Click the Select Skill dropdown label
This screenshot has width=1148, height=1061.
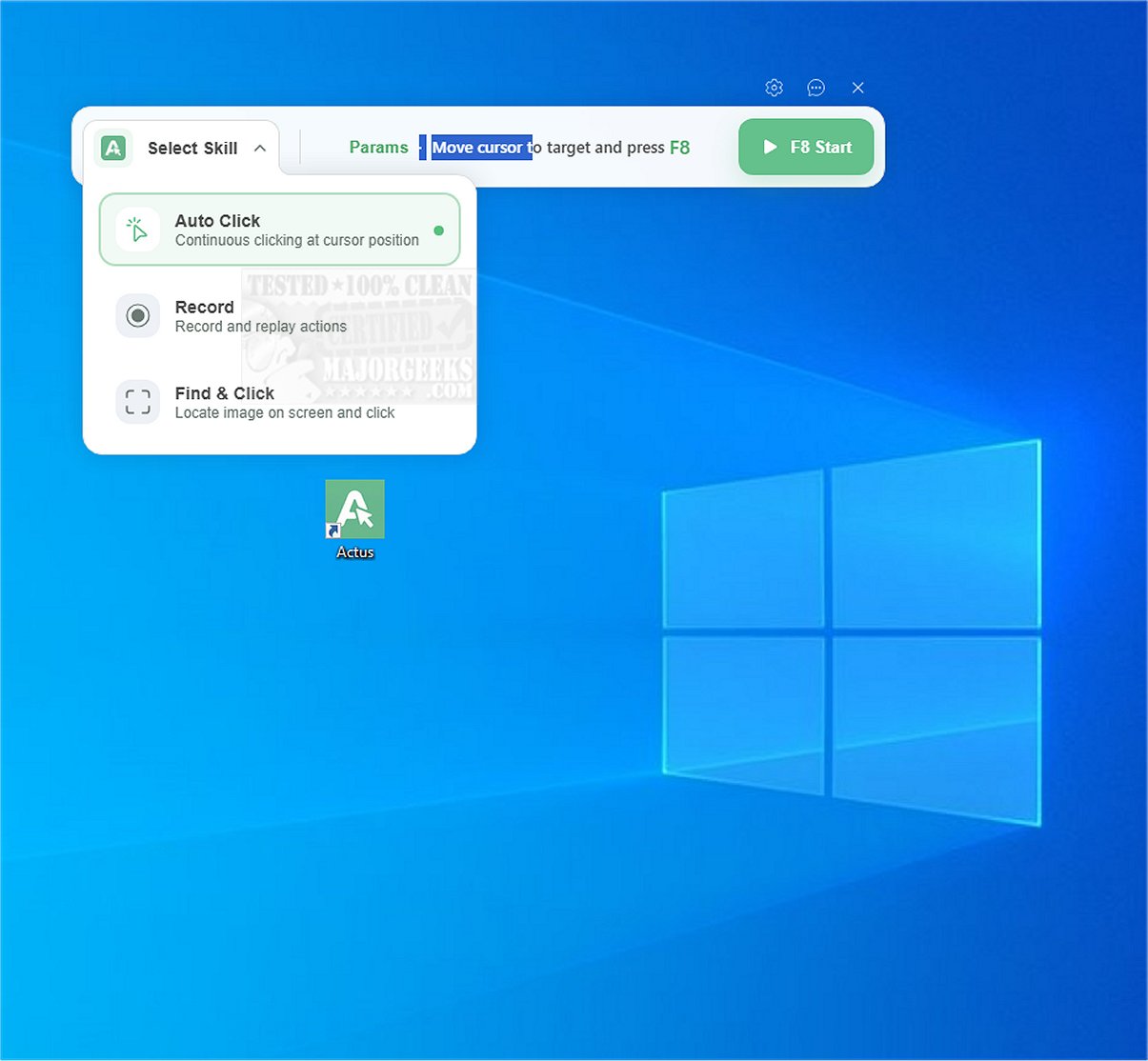pos(192,149)
